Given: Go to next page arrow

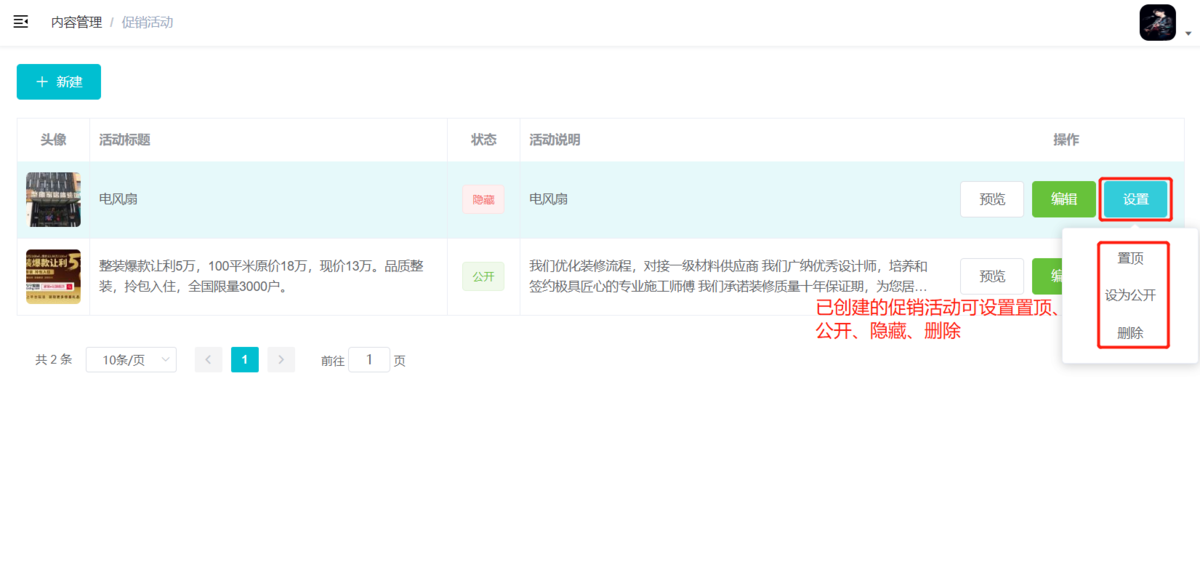Looking at the screenshot, I should tap(281, 360).
